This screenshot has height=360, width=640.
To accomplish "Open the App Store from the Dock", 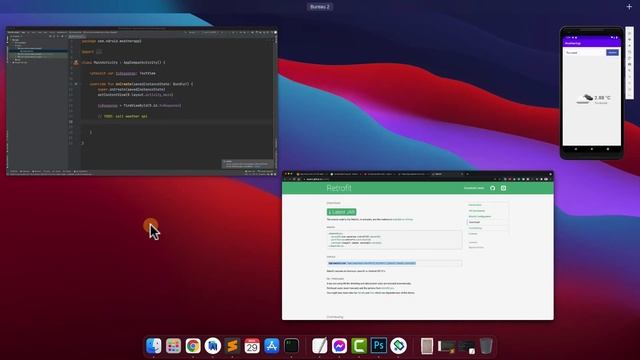I will coord(271,346).
